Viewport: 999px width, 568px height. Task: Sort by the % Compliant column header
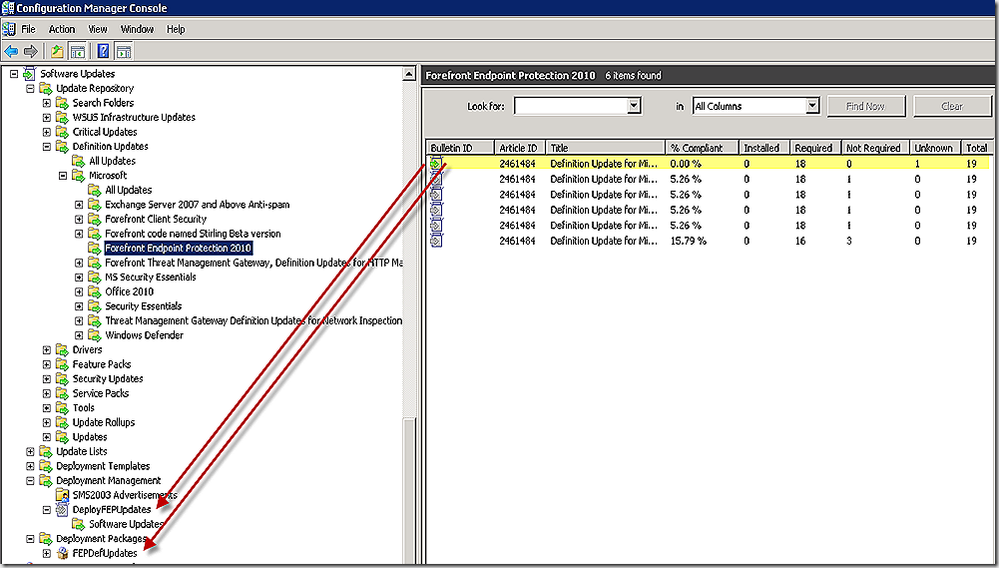coord(701,148)
